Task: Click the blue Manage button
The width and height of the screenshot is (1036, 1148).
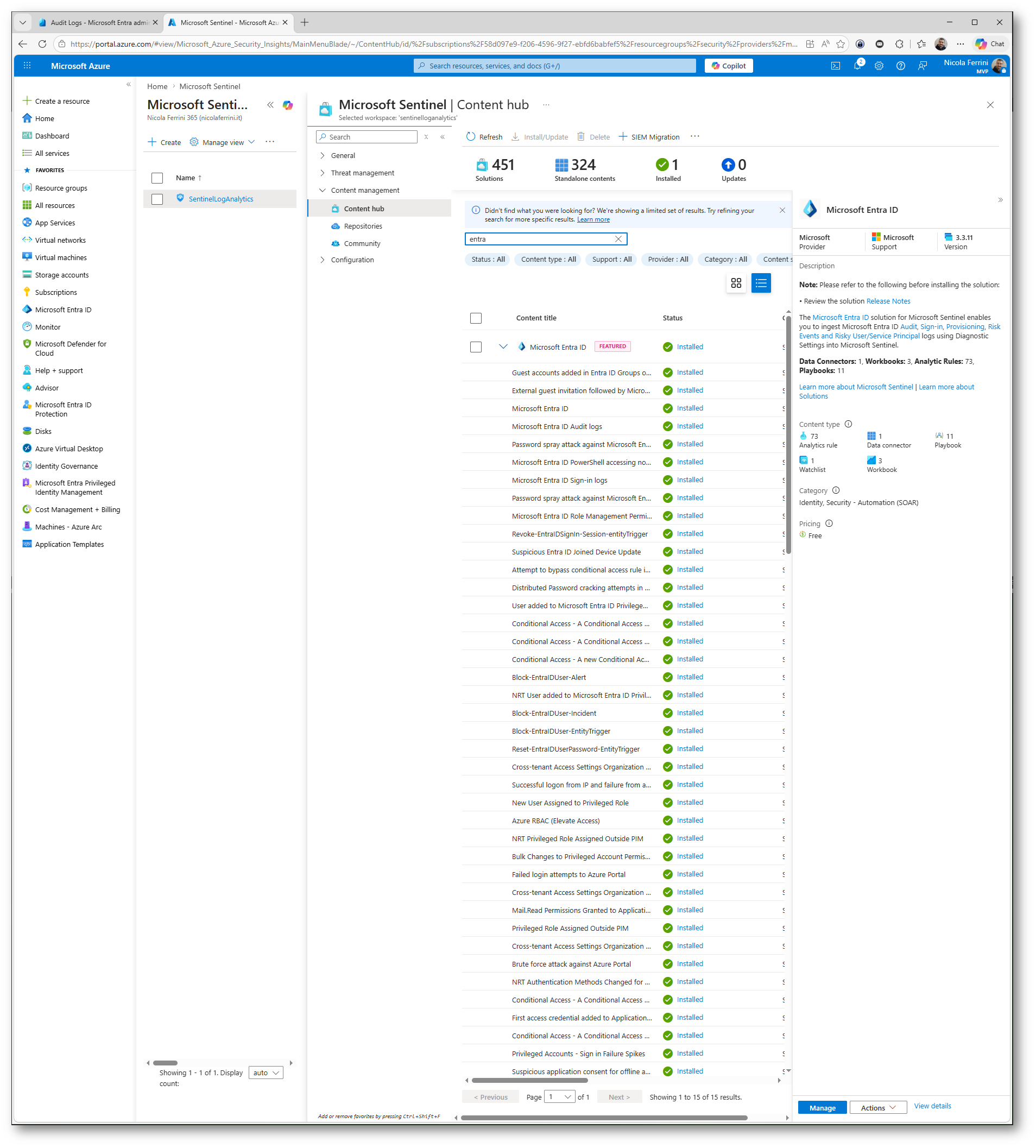Action: click(x=822, y=1108)
